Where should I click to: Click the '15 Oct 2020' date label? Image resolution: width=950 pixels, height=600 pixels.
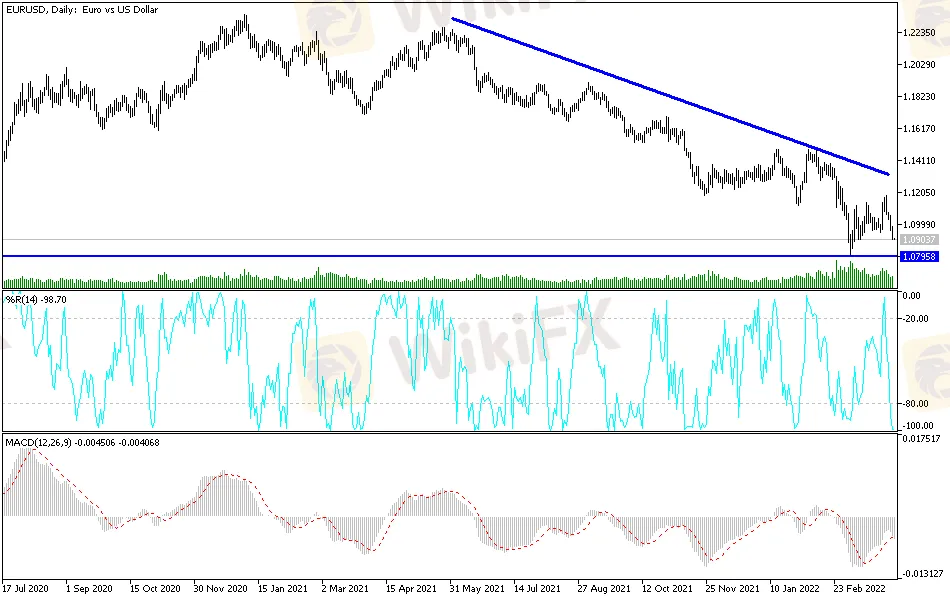[155, 588]
